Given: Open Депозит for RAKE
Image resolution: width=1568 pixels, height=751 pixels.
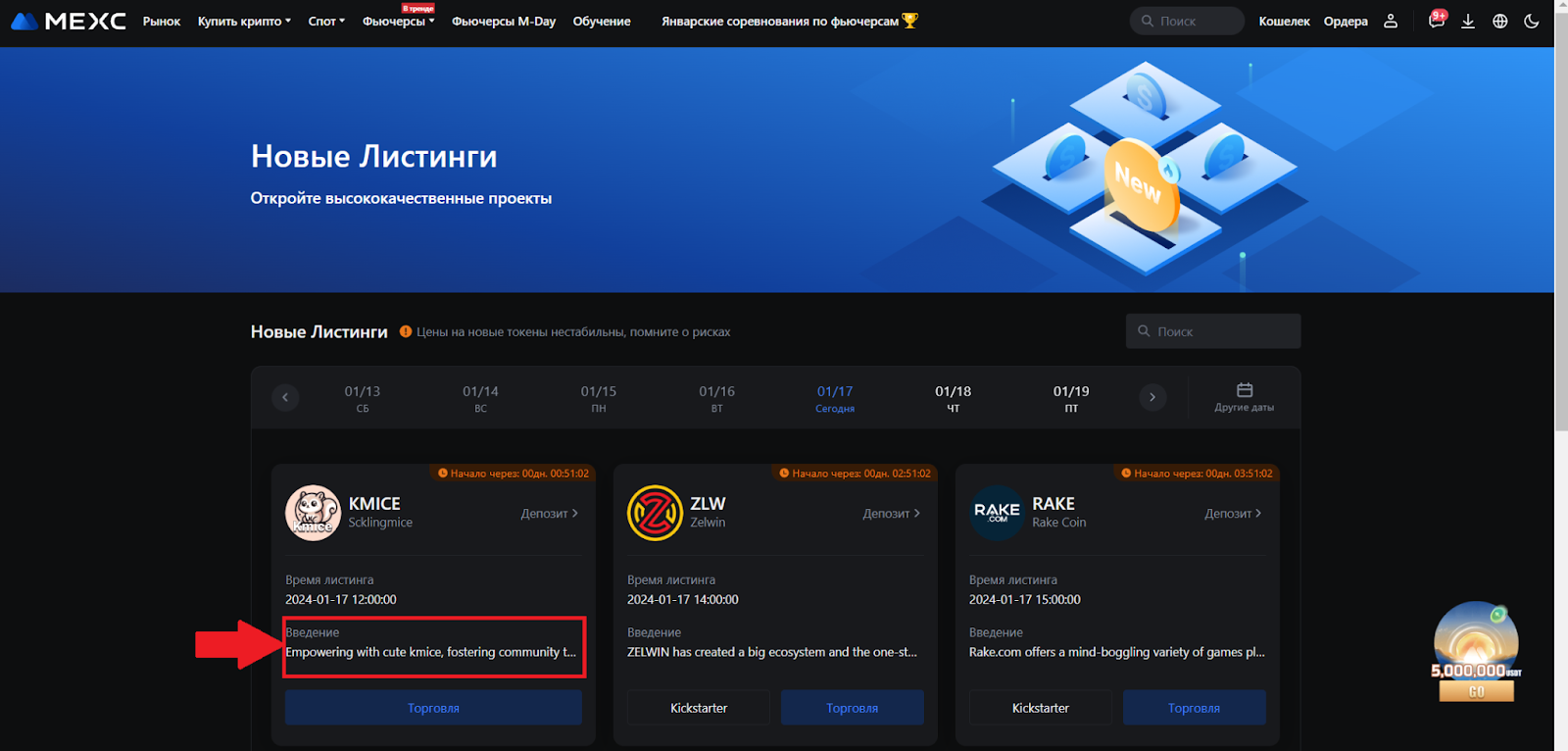Looking at the screenshot, I should 1234,513.
